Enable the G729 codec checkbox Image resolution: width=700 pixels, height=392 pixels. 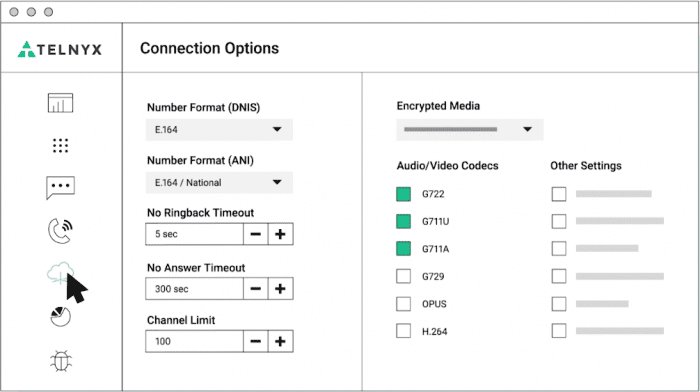coord(404,276)
